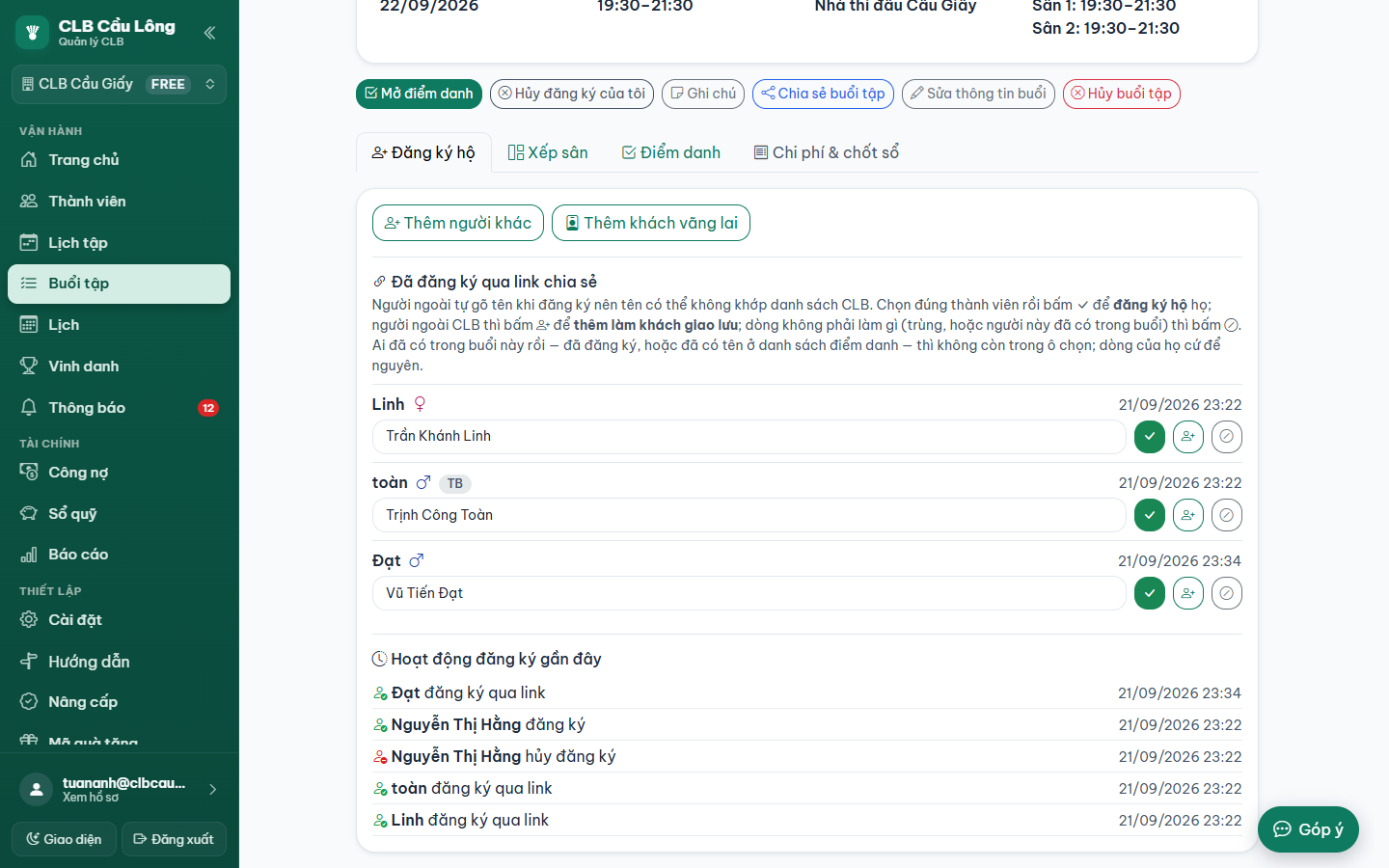1389x868 pixels.
Task: Switch to the Đăng ký hộ tab
Action: tap(423, 152)
